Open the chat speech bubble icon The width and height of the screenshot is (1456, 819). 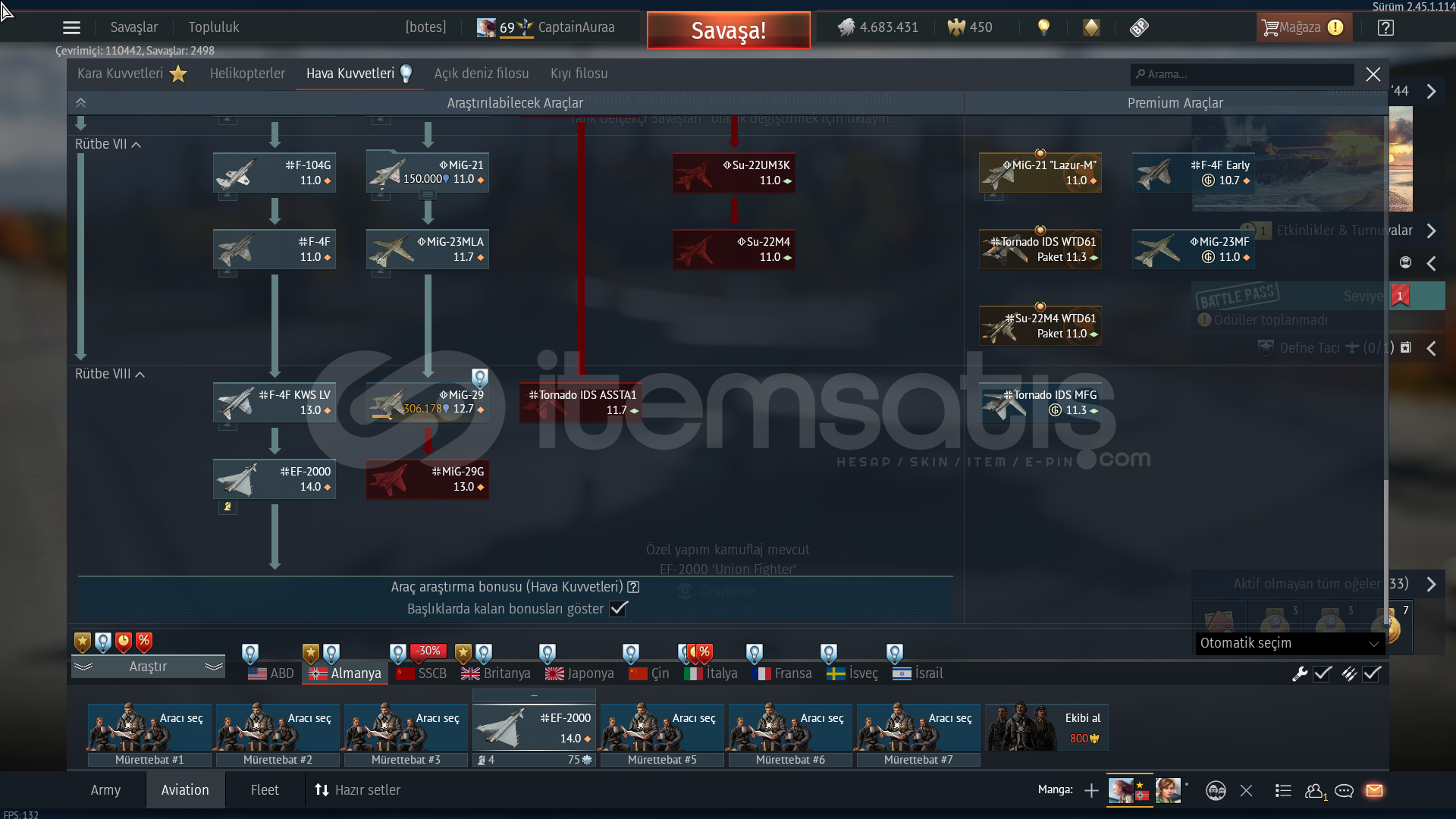click(x=1345, y=791)
